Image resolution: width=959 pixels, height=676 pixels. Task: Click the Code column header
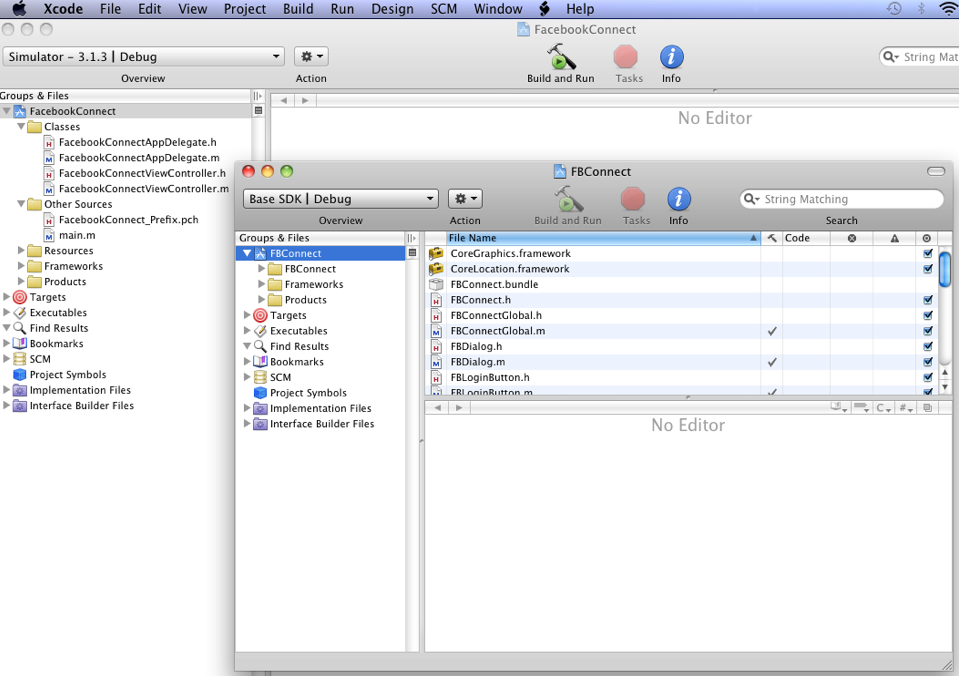[x=806, y=238]
